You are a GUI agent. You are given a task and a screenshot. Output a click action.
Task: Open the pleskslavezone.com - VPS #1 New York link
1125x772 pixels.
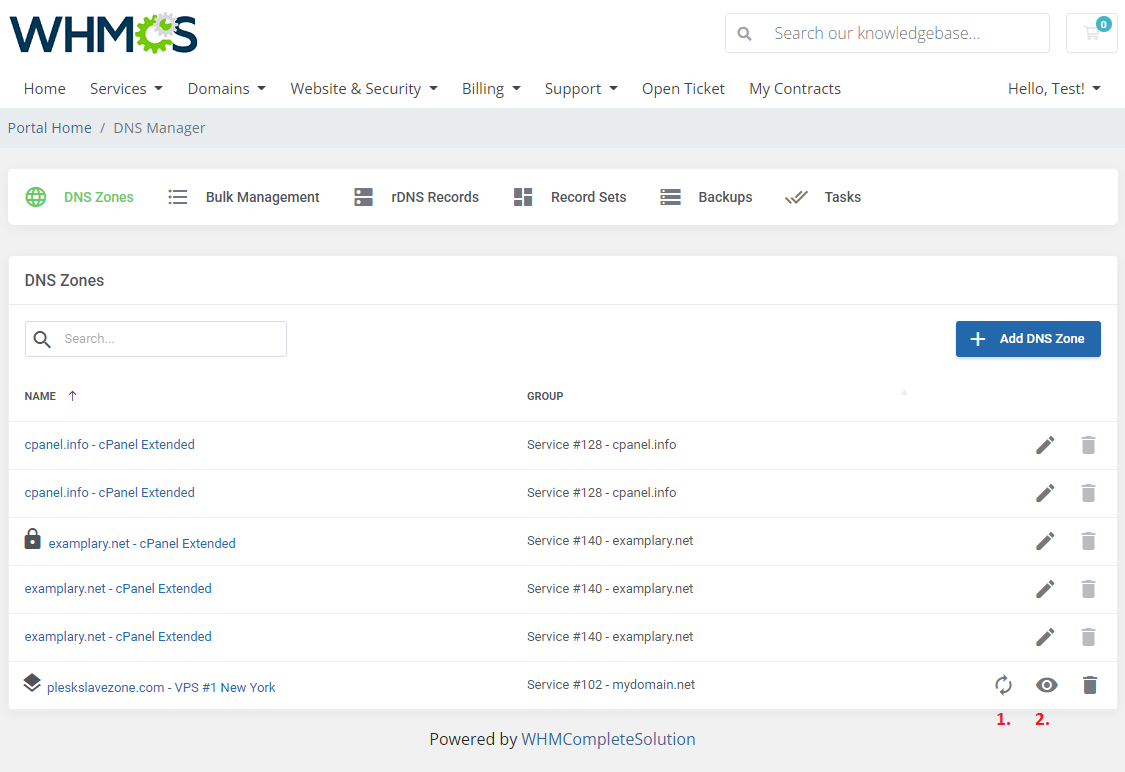tap(161, 687)
